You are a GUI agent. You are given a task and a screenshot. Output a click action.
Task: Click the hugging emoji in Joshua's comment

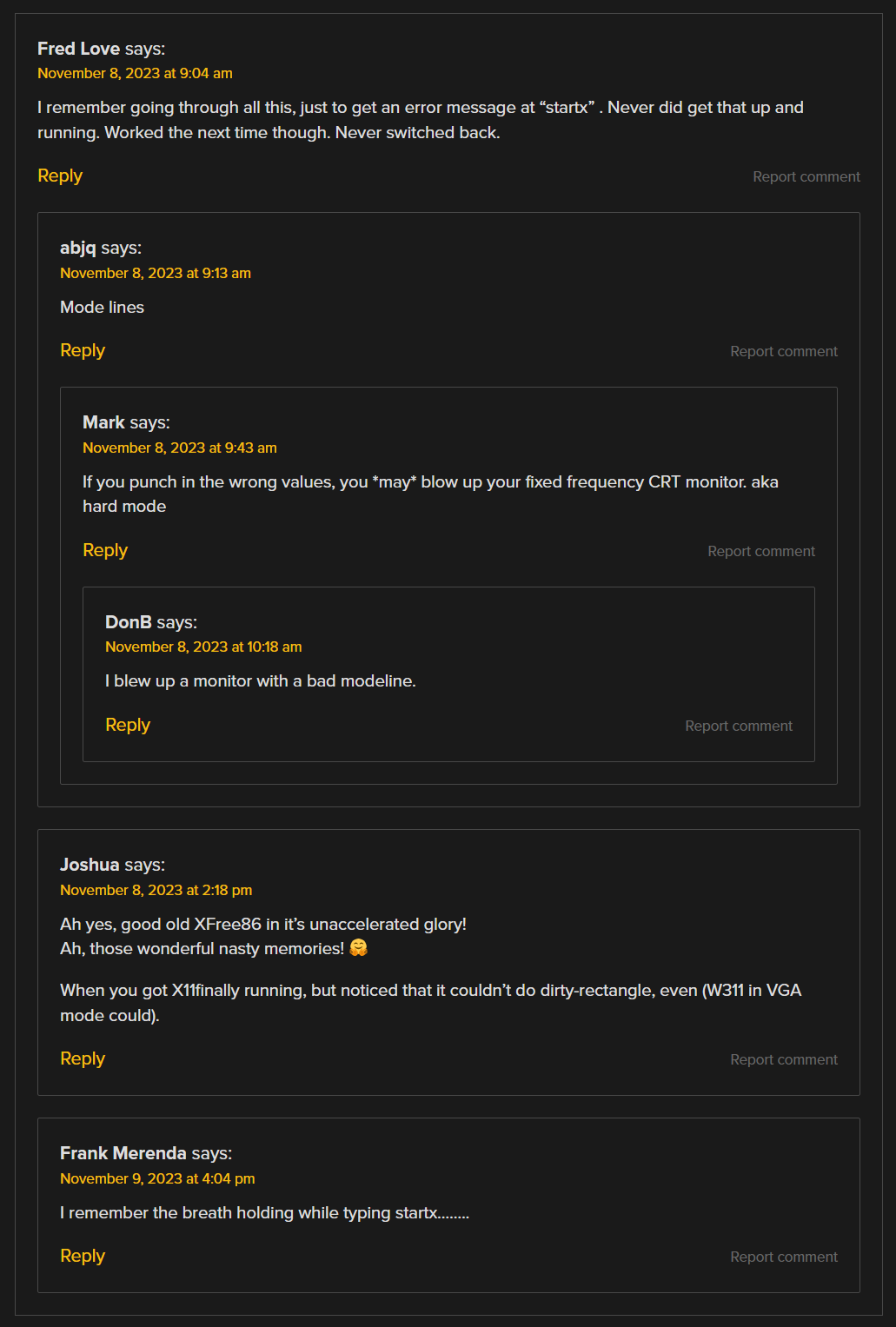coord(358,948)
